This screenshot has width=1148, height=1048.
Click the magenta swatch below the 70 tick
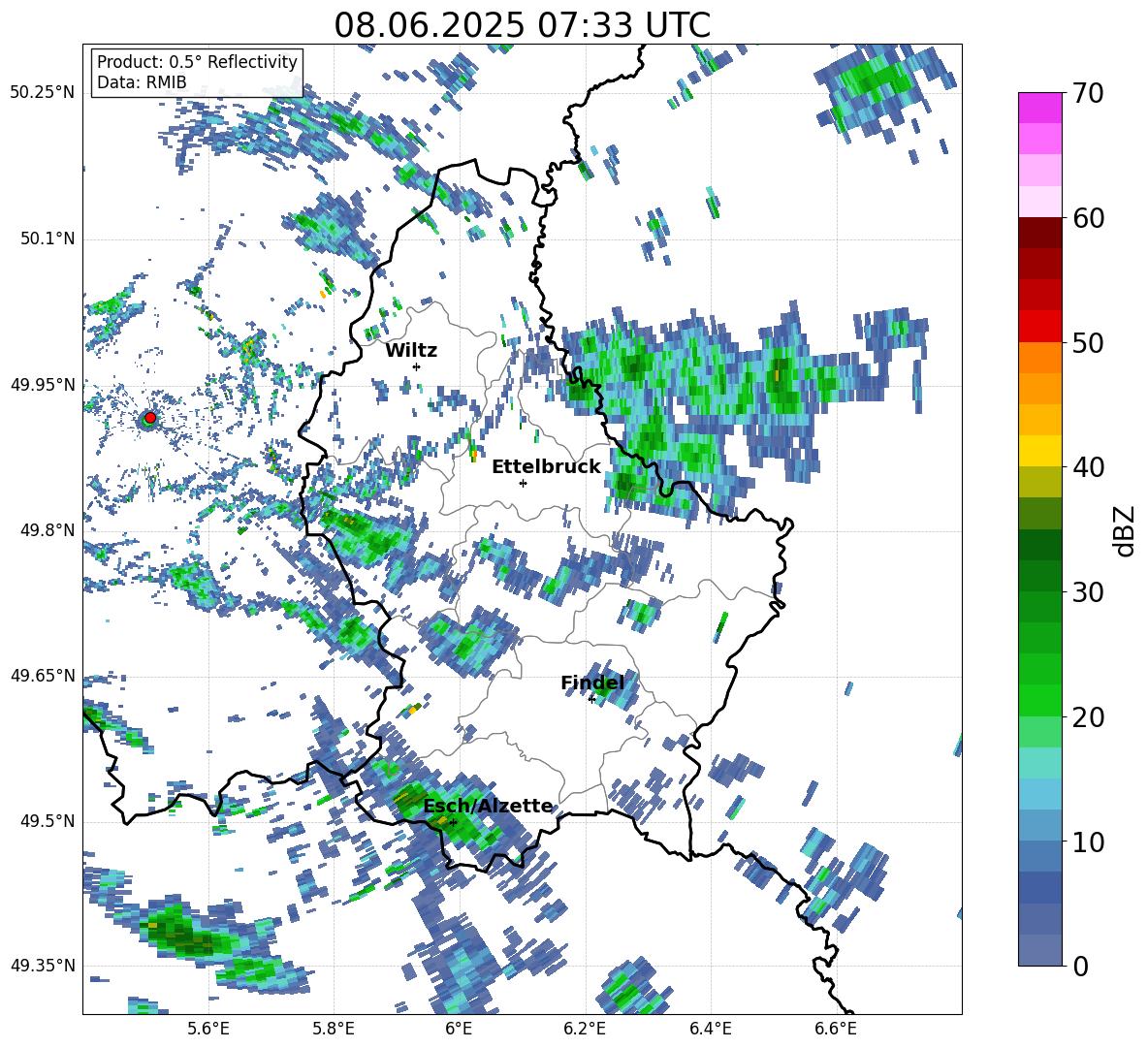pos(1039,108)
